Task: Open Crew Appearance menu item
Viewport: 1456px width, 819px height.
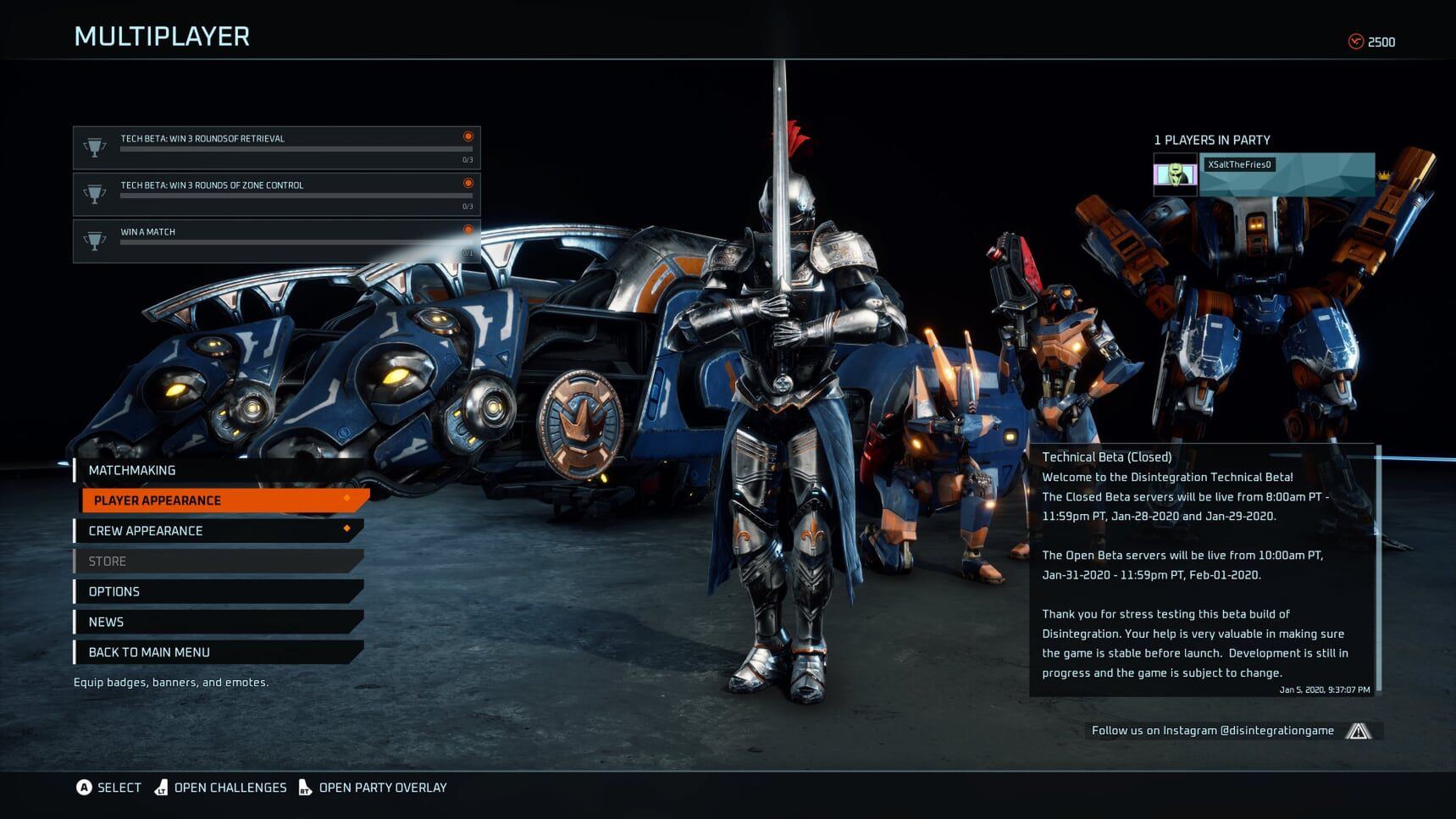Action: tap(219, 531)
